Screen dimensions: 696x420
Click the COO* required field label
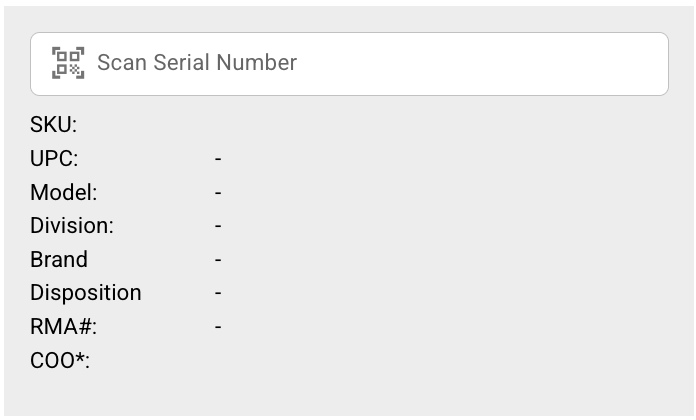click(x=60, y=360)
